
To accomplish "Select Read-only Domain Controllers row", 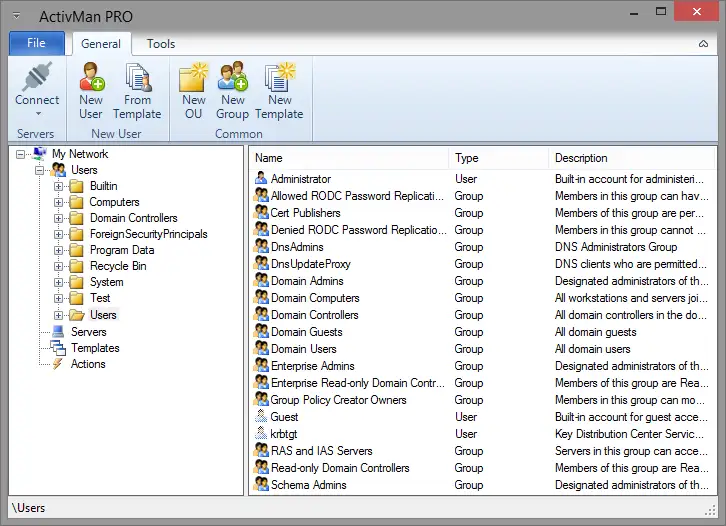I will click(x=483, y=468).
